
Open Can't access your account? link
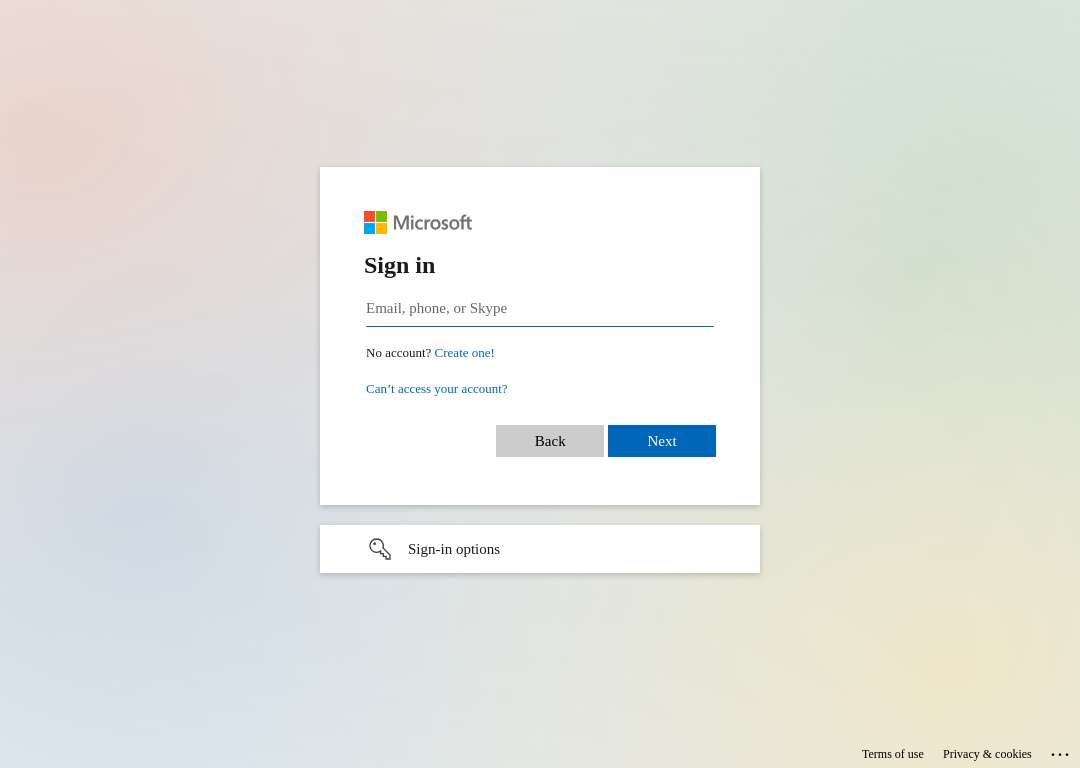pyautogui.click(x=437, y=388)
